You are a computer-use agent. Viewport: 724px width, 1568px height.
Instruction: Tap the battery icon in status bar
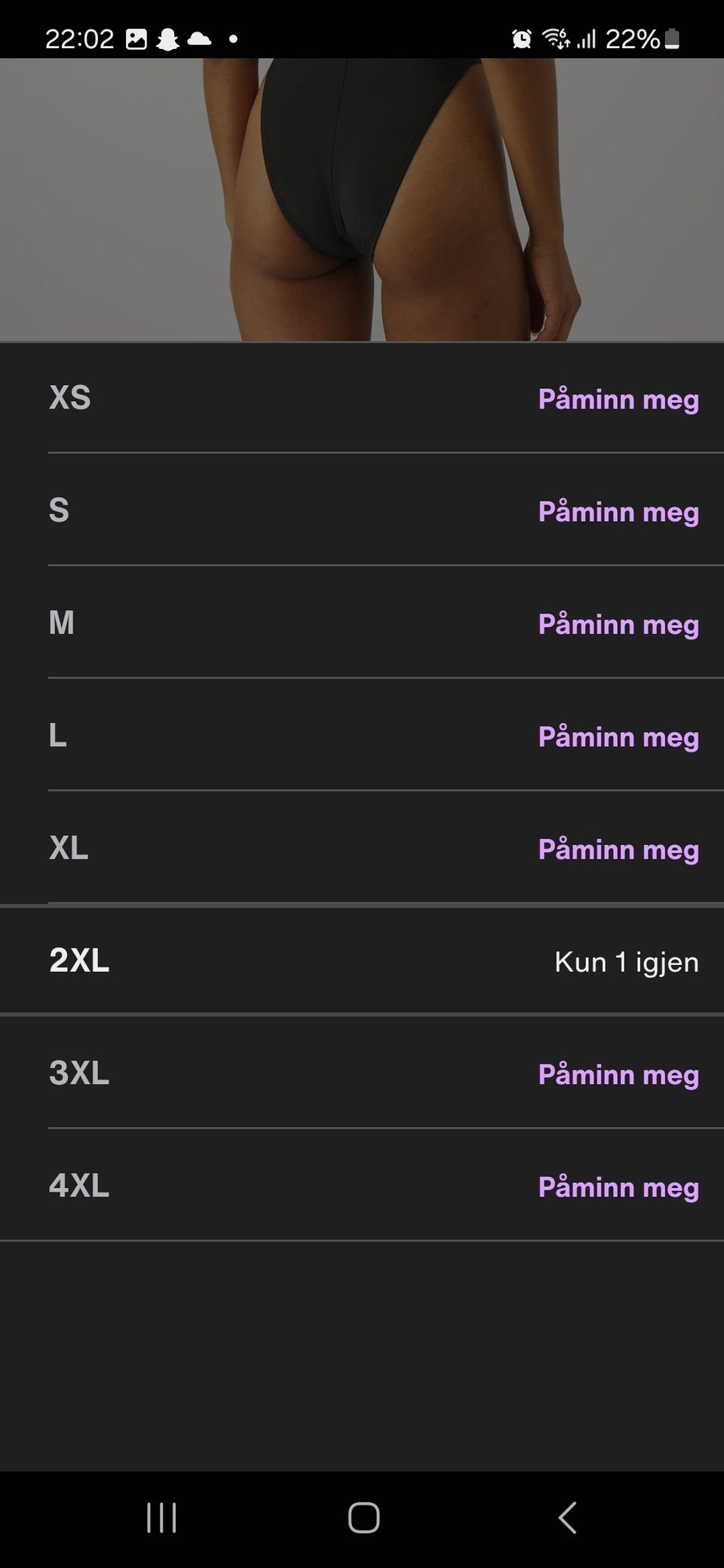click(673, 39)
